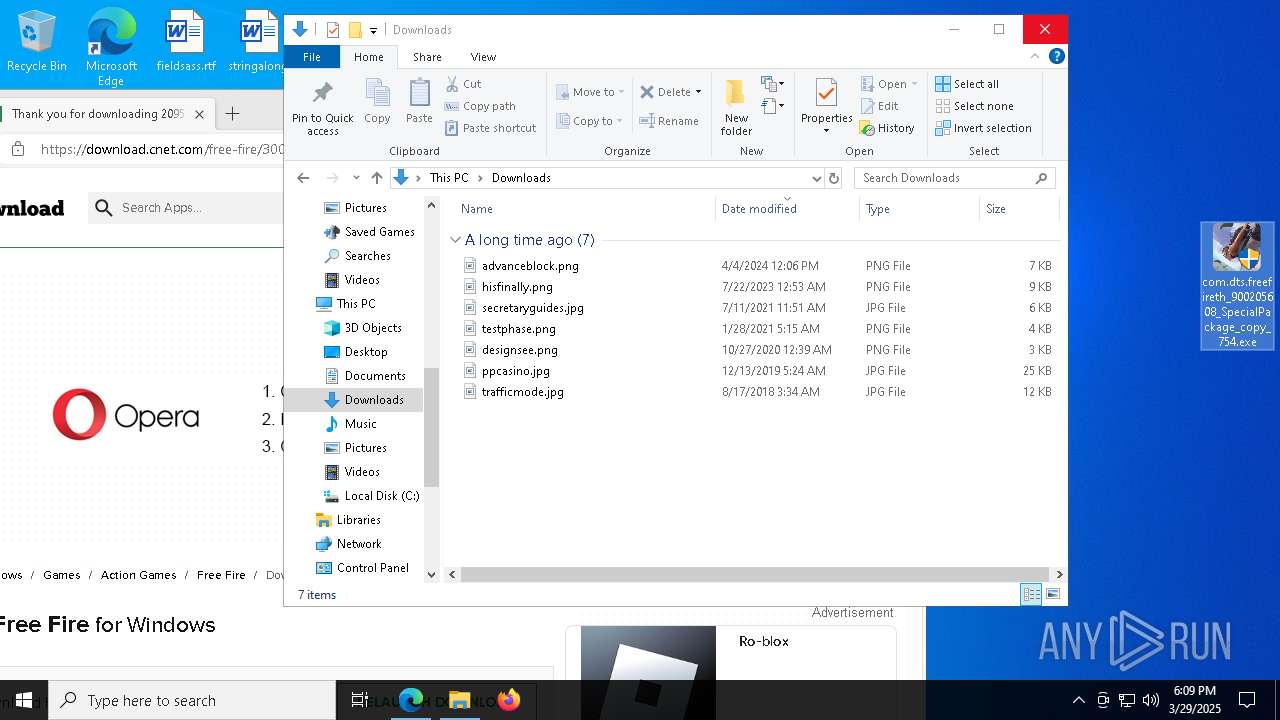The height and width of the screenshot is (720, 1280).
Task: Click Copy path command
Action: (x=480, y=106)
